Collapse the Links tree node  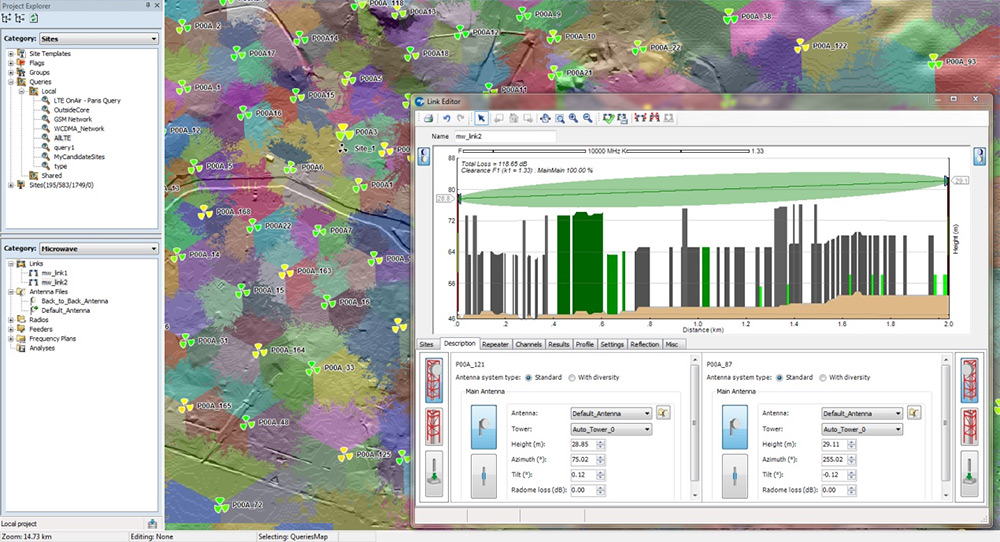coord(11,263)
